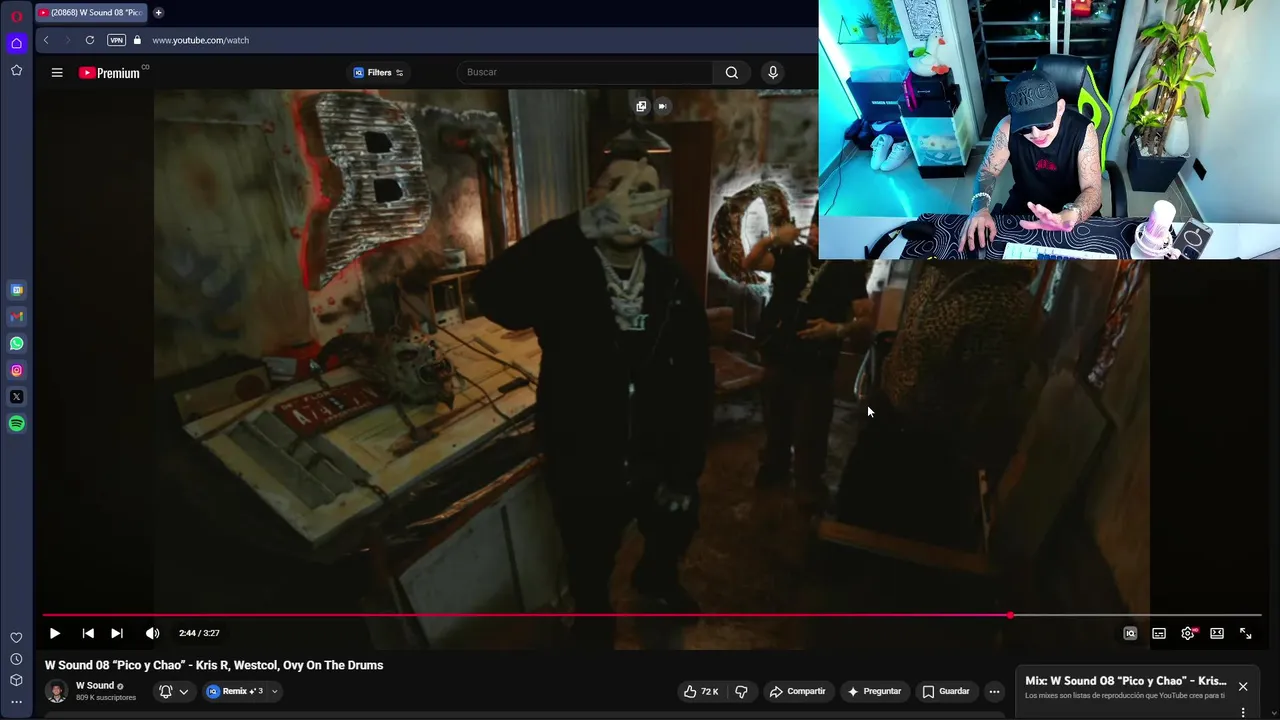
Task: Save video with the Guardar button
Action: tap(946, 691)
